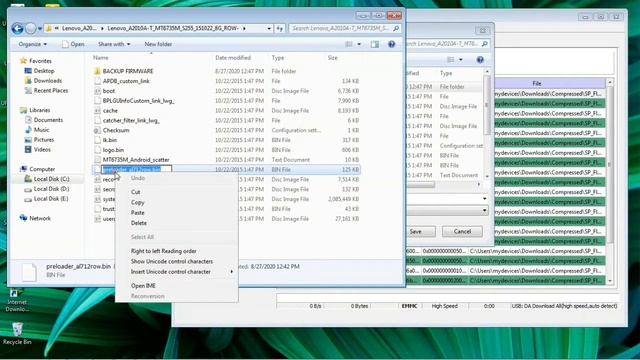Toggle the preview pane icon
640x360 pixels.
pos(375,44)
